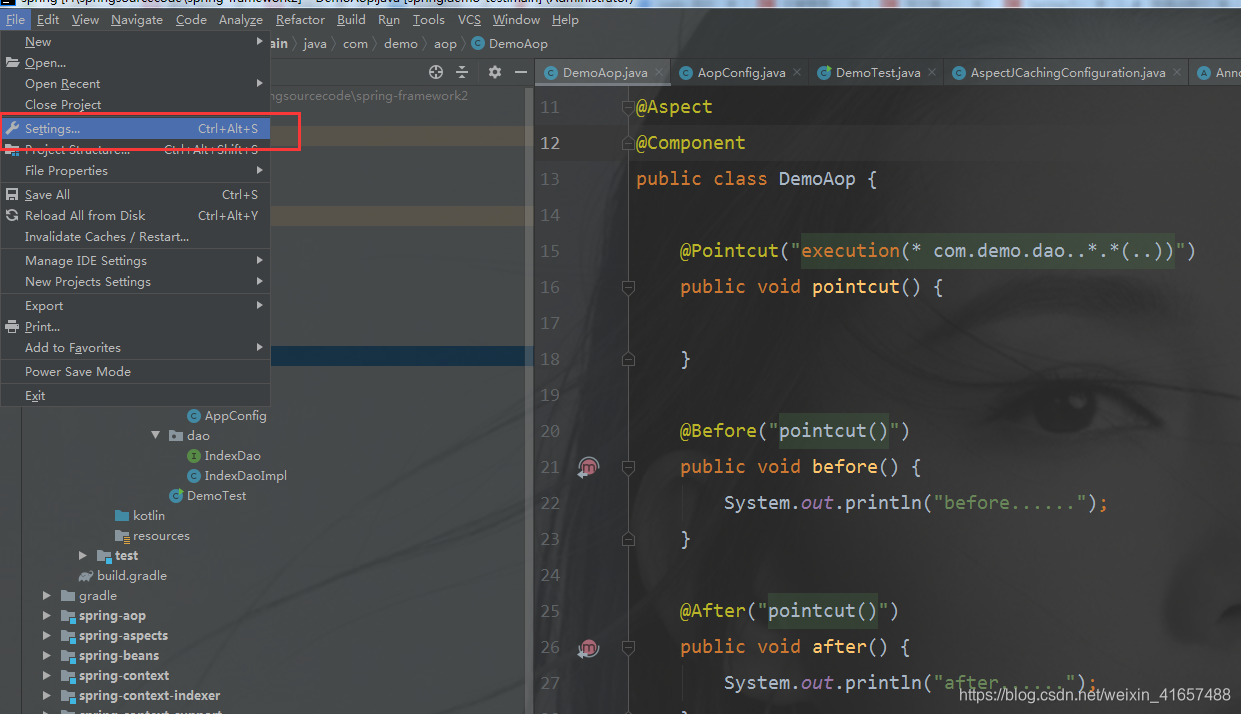Toggle Power Save Mode
Screen dimensions: 1241x714
click(135, 372)
